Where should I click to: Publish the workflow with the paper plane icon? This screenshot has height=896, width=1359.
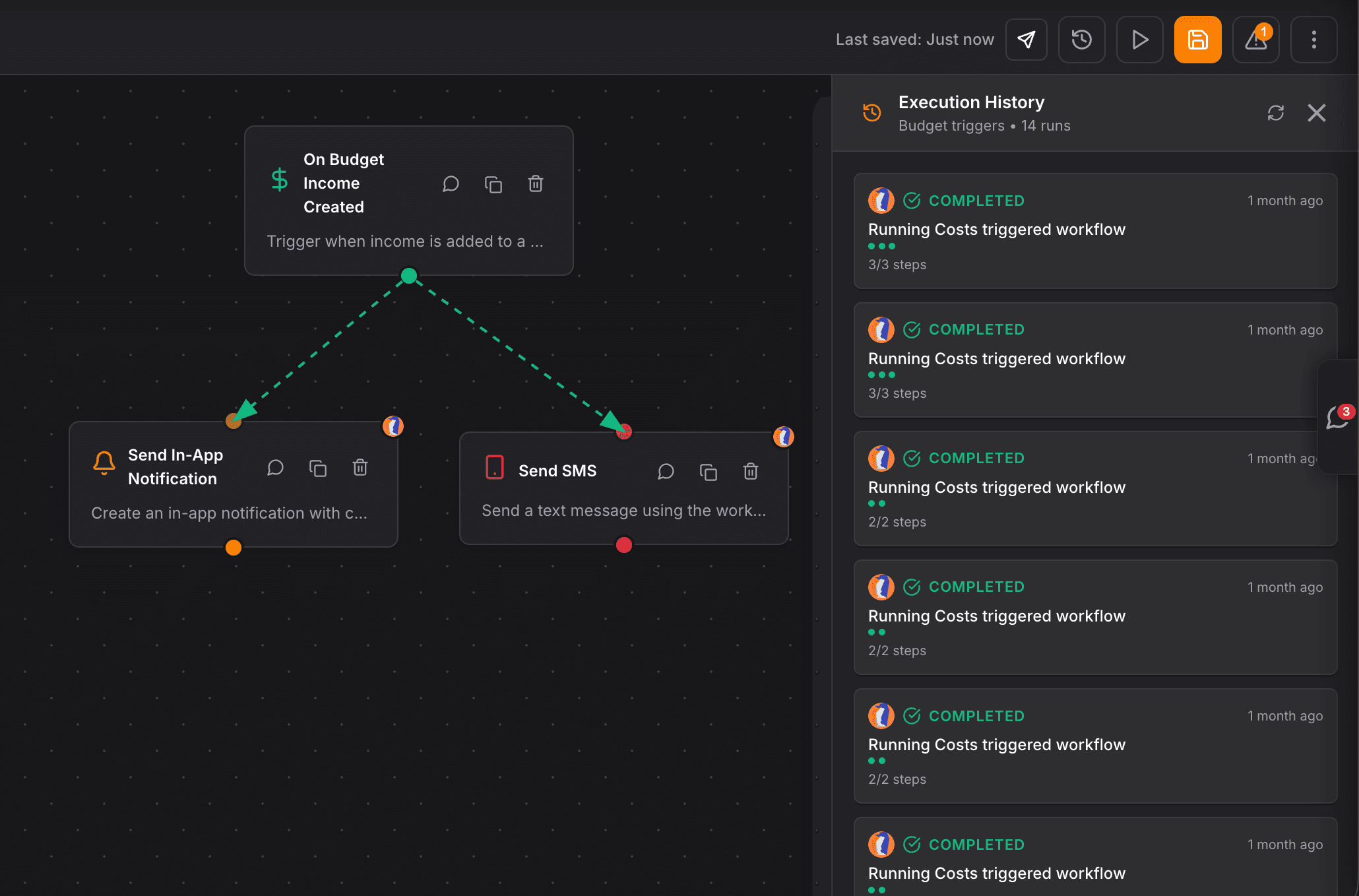[1027, 40]
